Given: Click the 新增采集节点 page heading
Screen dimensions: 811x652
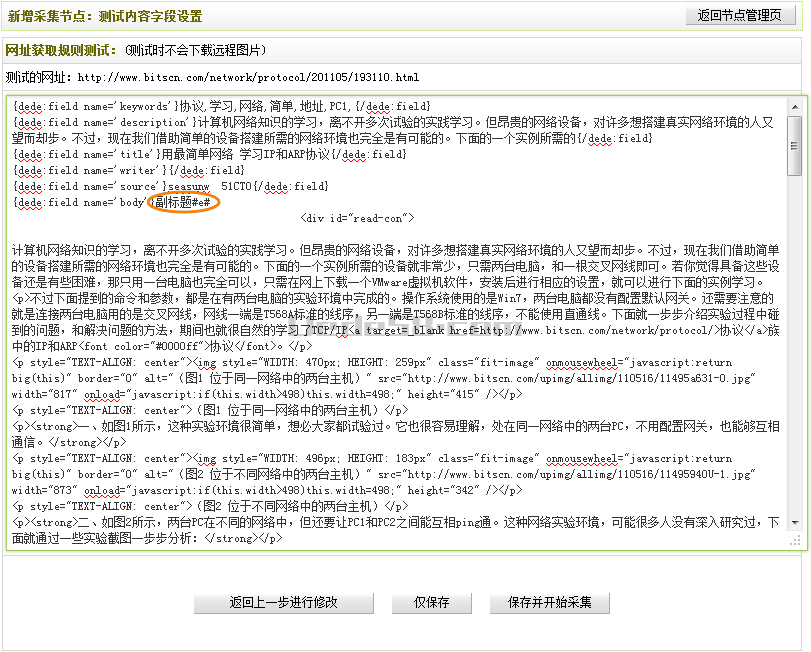Looking at the screenshot, I should click(x=105, y=16).
